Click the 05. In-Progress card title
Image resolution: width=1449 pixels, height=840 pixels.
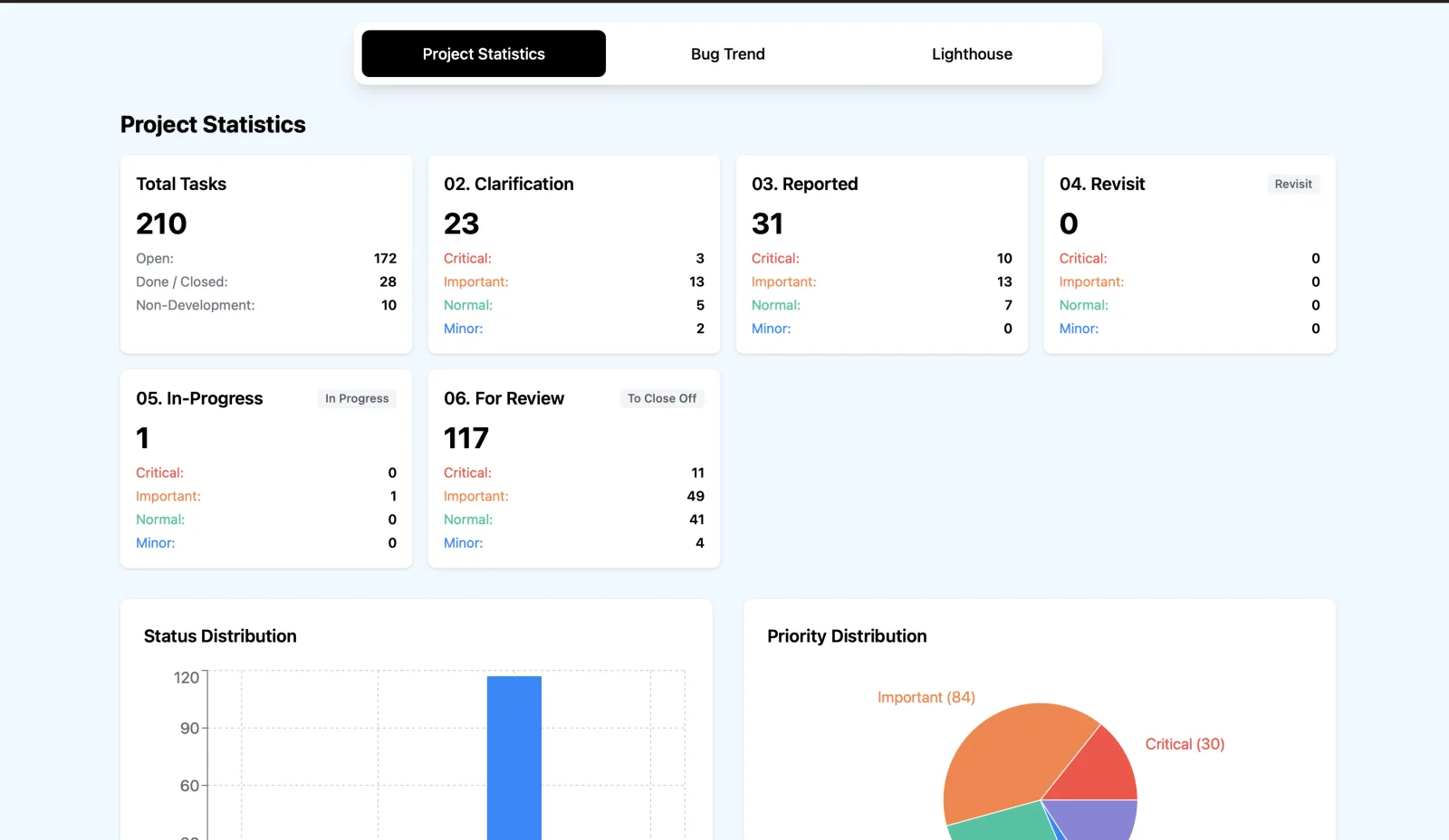pyautogui.click(x=199, y=398)
